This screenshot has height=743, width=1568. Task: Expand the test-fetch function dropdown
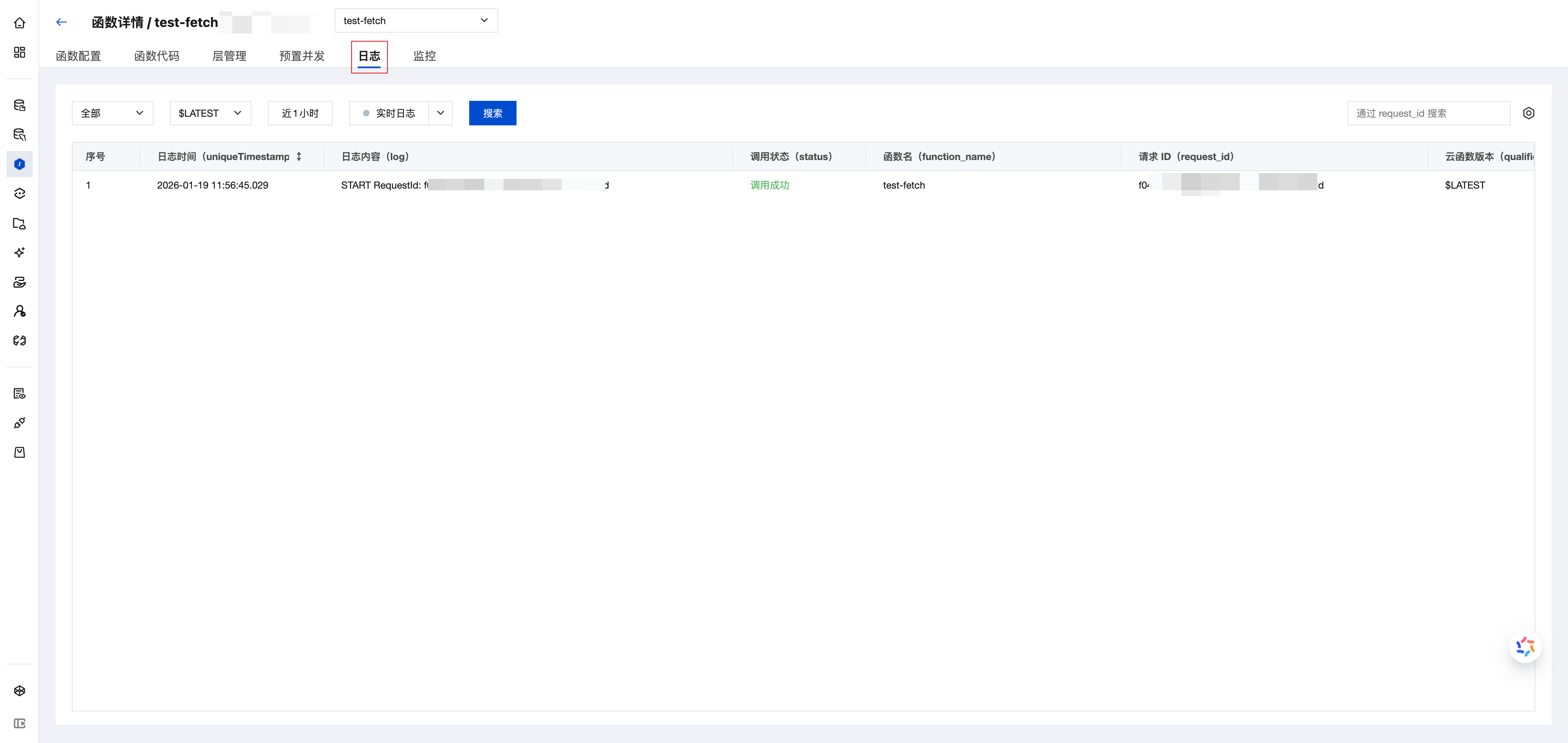[x=416, y=21]
